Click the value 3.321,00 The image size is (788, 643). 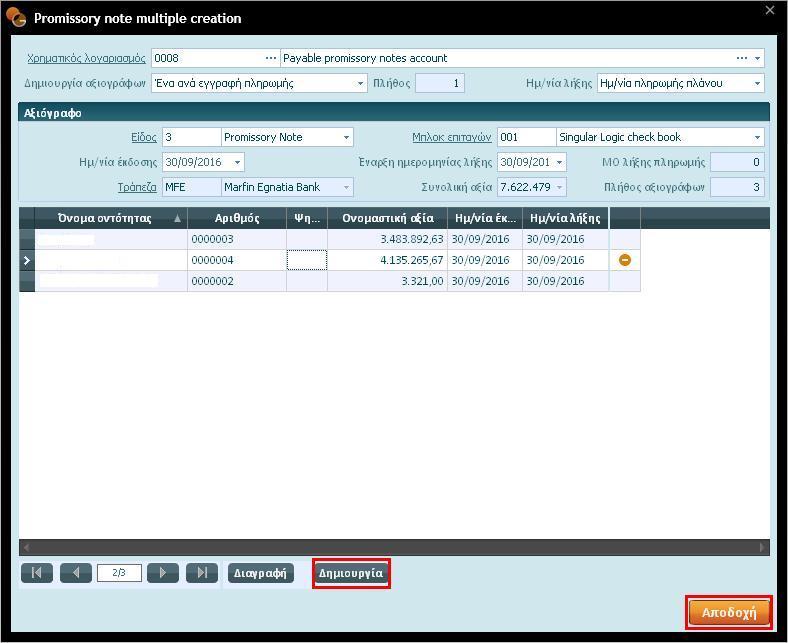[422, 282]
